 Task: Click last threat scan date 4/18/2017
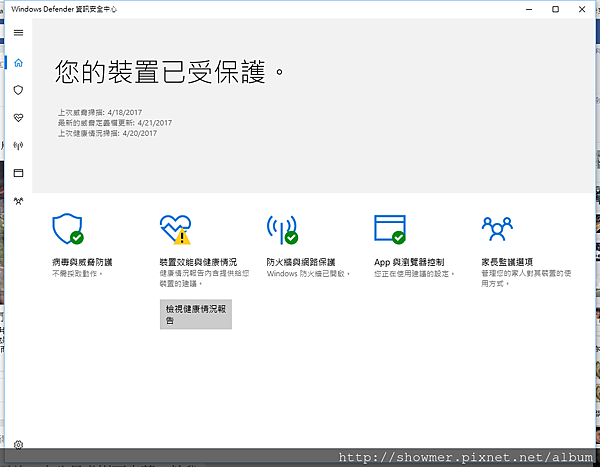tap(125, 113)
